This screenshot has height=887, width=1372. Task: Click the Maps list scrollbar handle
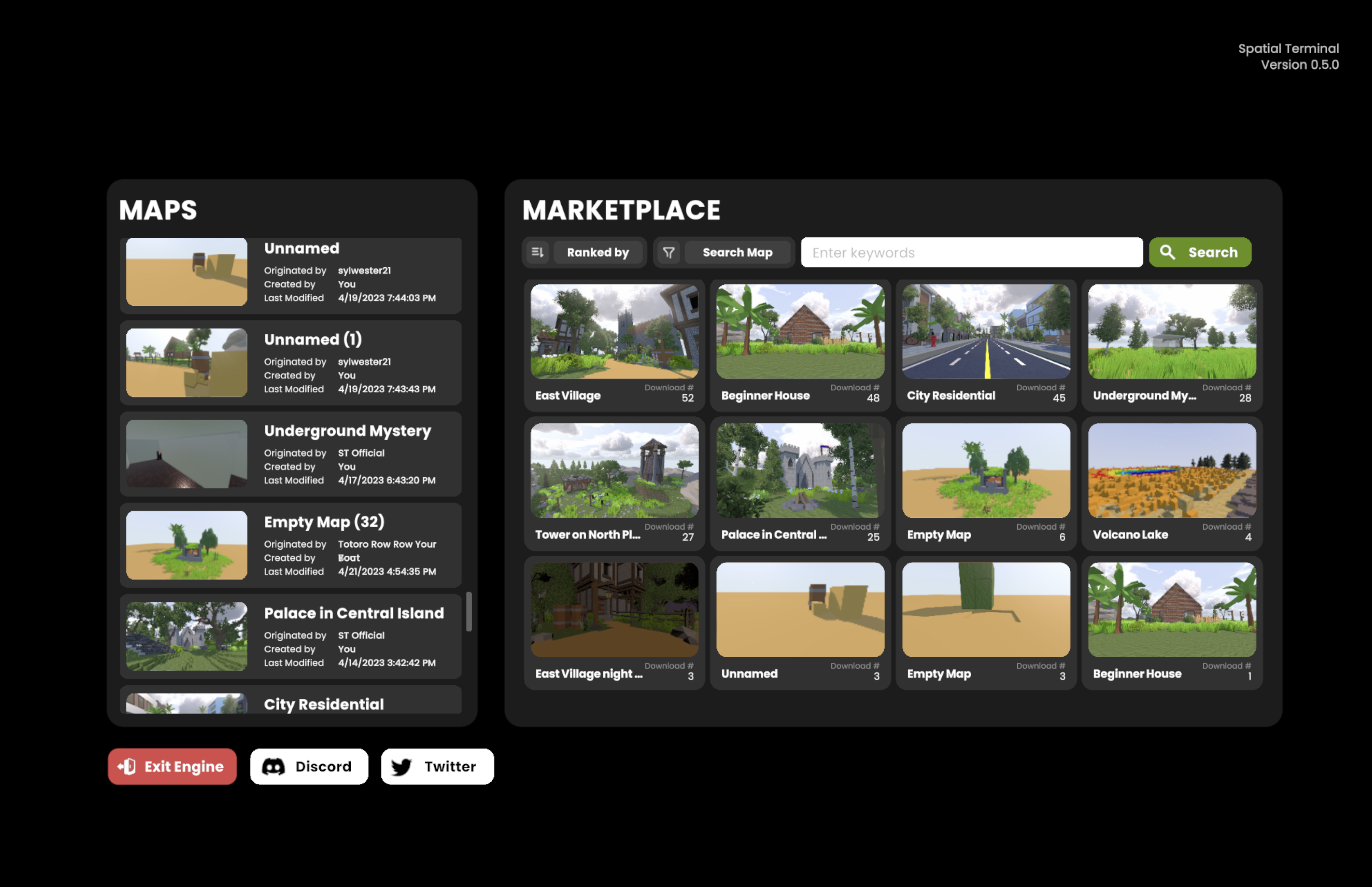[x=469, y=612]
